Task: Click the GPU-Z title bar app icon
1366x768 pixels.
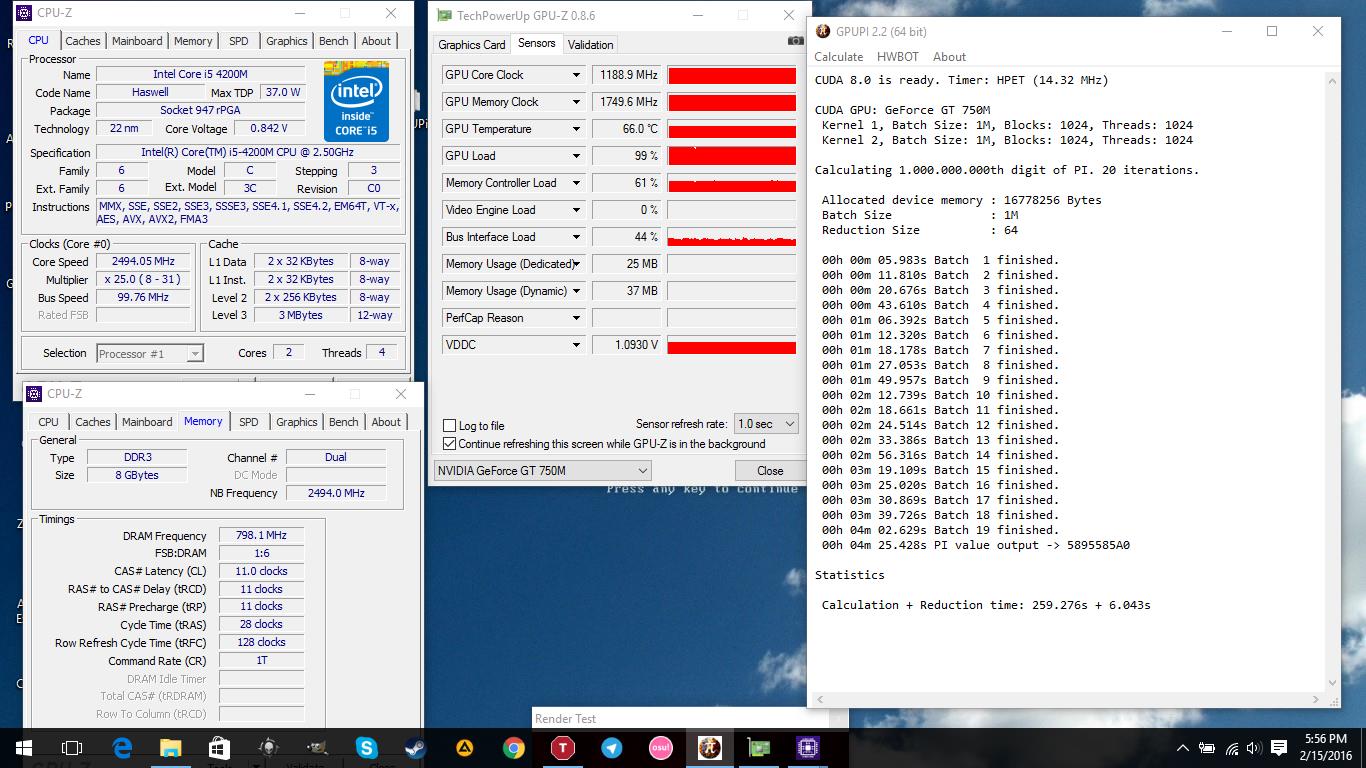Action: 445,15
